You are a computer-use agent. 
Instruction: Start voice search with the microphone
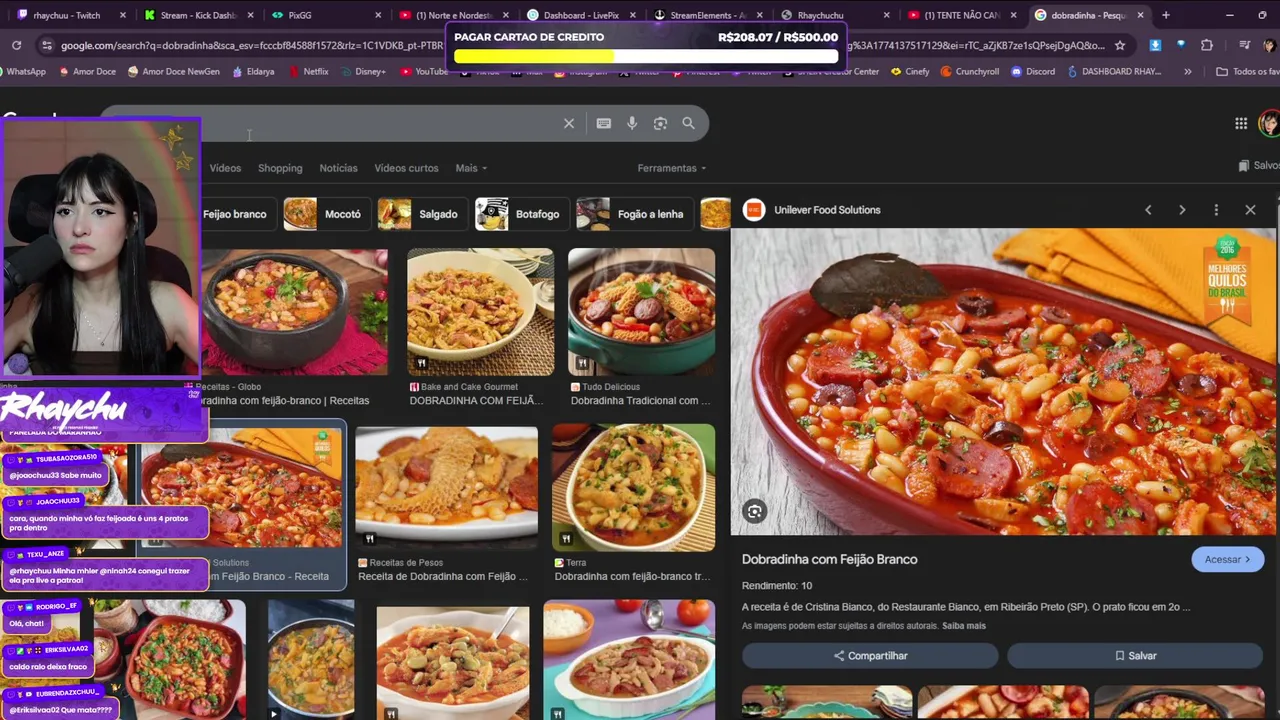[632, 123]
